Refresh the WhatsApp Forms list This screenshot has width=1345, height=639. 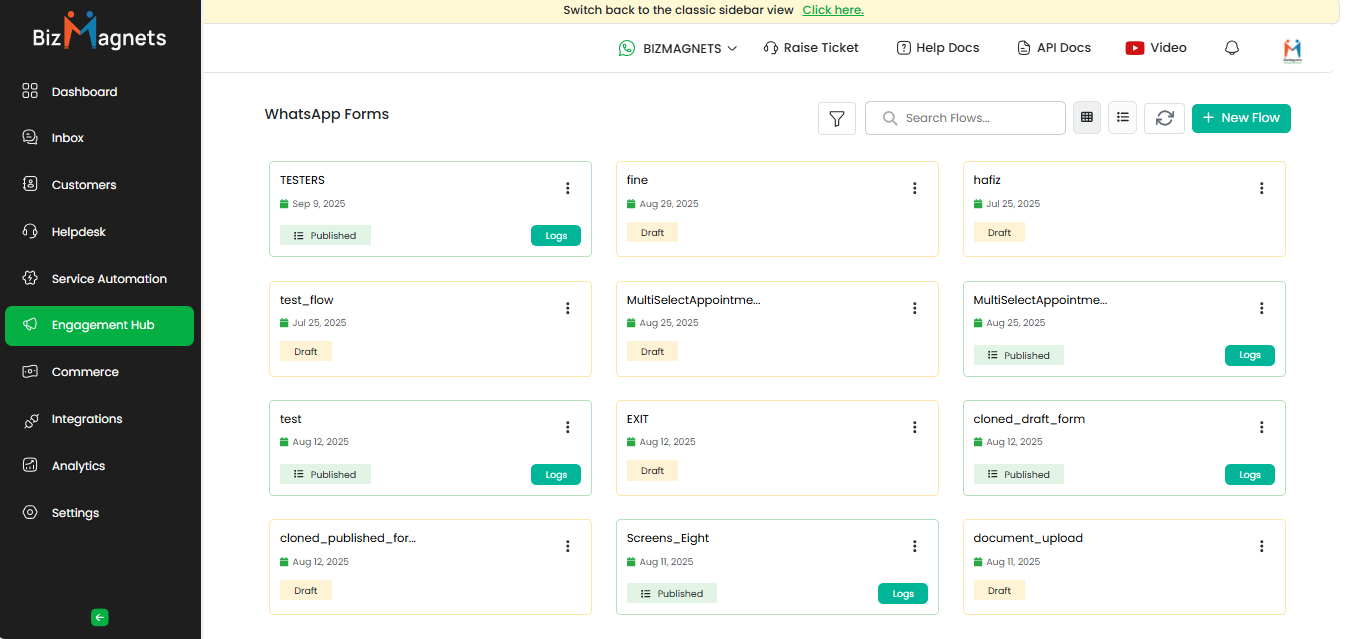tap(1164, 118)
